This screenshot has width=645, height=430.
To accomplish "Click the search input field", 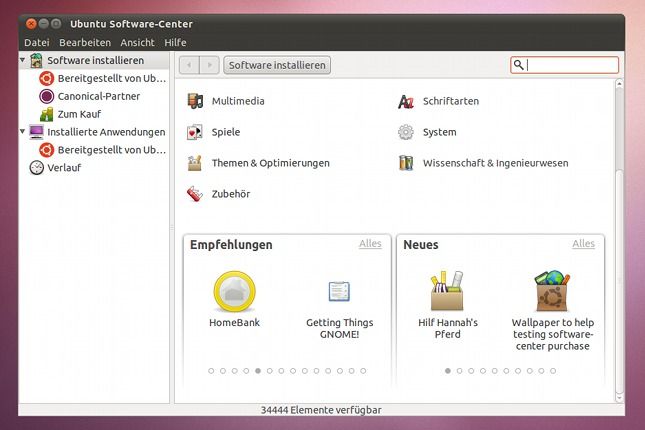I will [x=570, y=65].
